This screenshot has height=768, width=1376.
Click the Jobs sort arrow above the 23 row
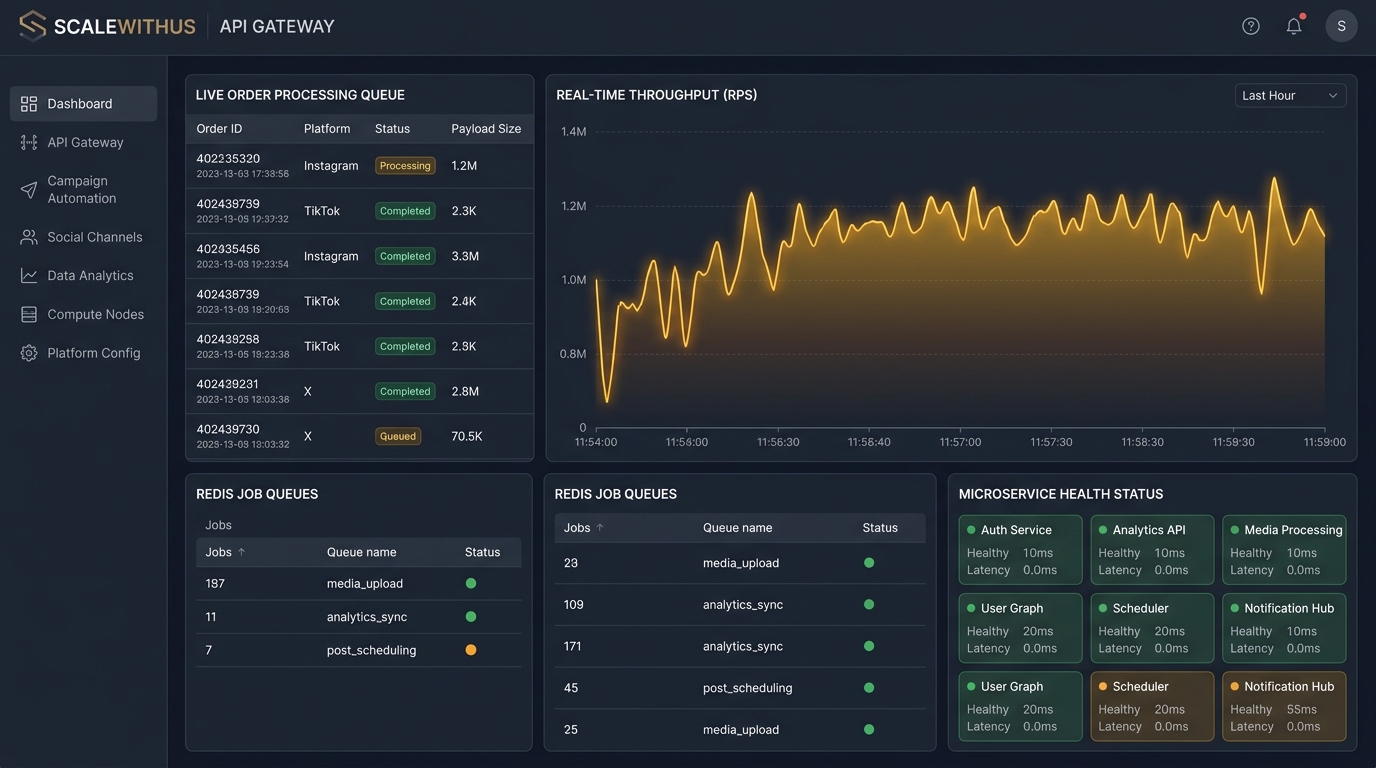click(x=600, y=528)
